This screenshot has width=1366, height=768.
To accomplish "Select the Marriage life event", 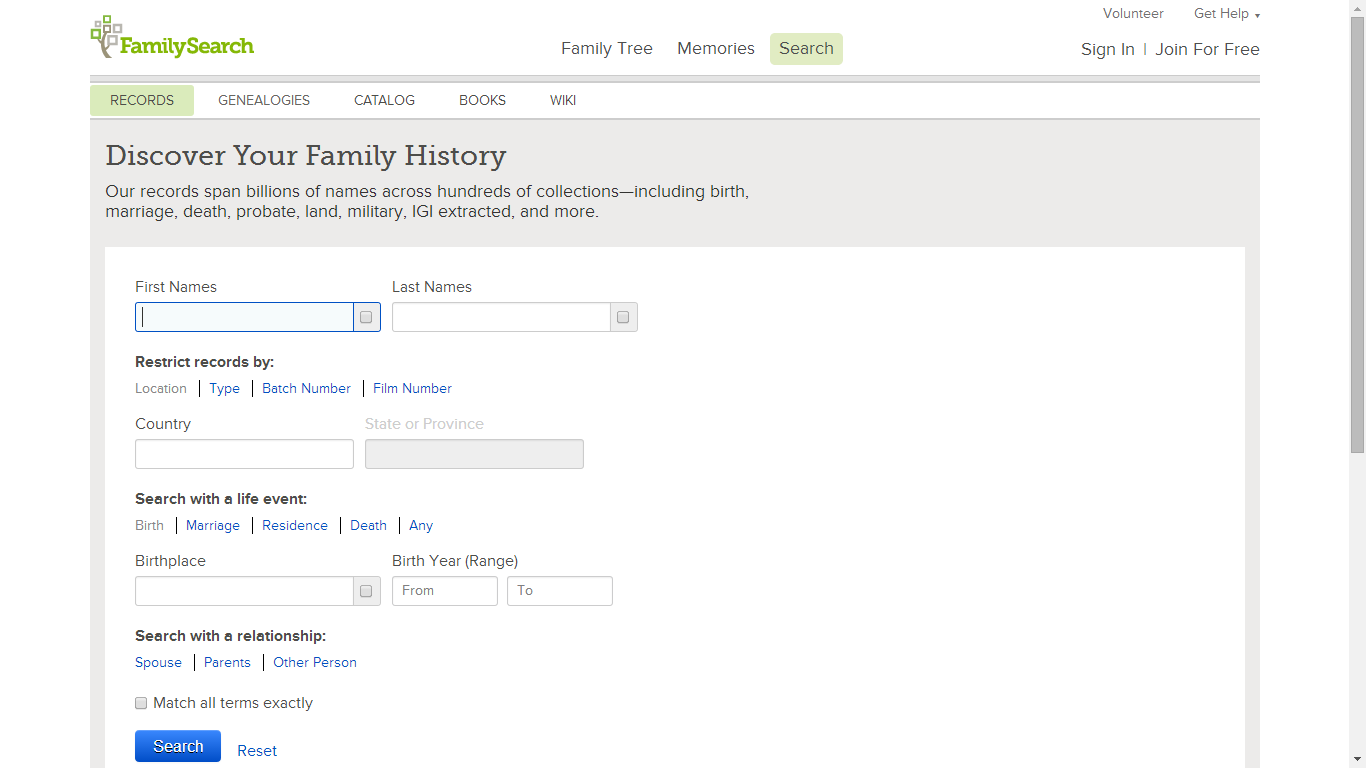I will (x=213, y=525).
